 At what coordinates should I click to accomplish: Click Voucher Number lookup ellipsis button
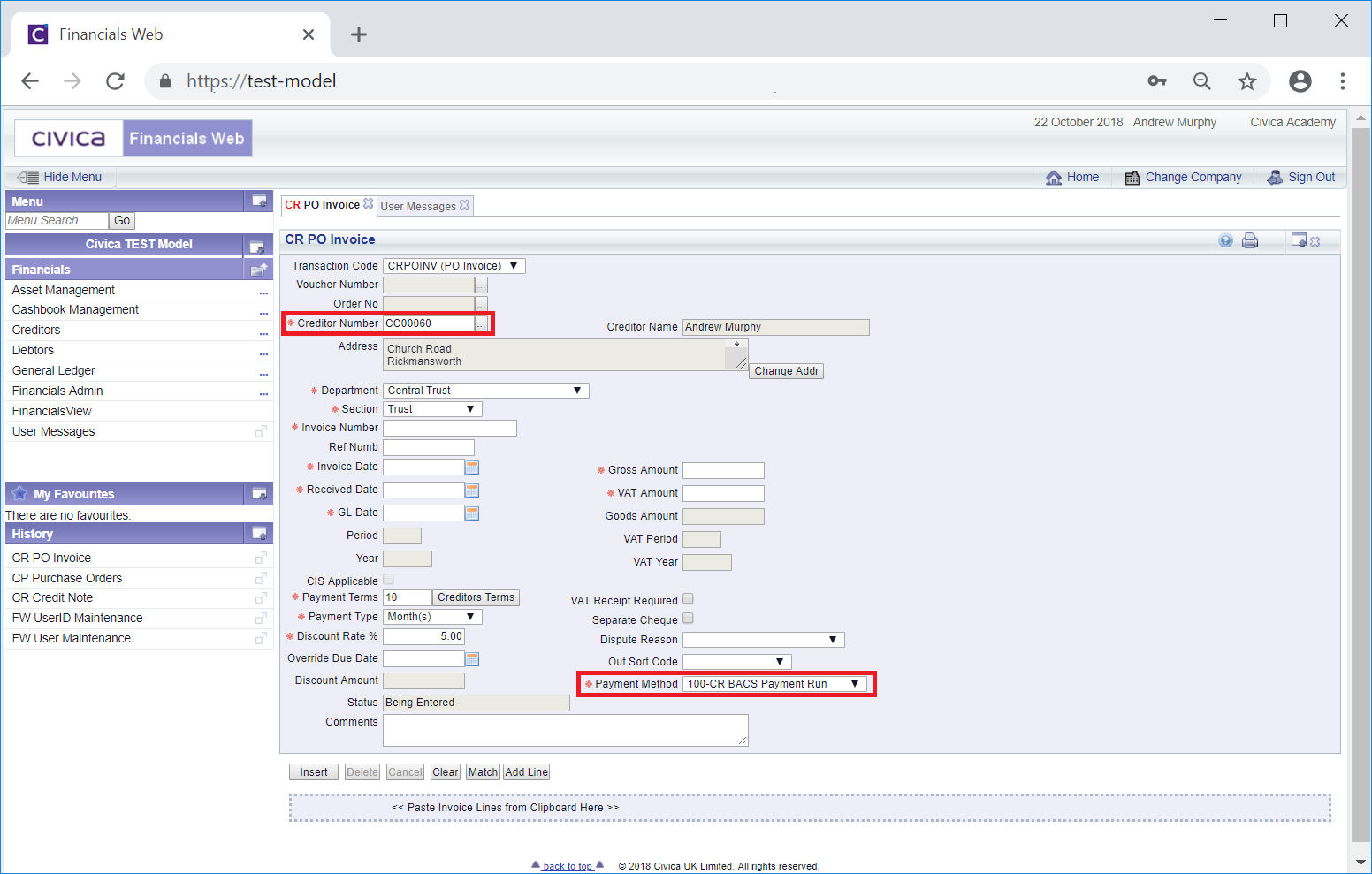[x=481, y=285]
